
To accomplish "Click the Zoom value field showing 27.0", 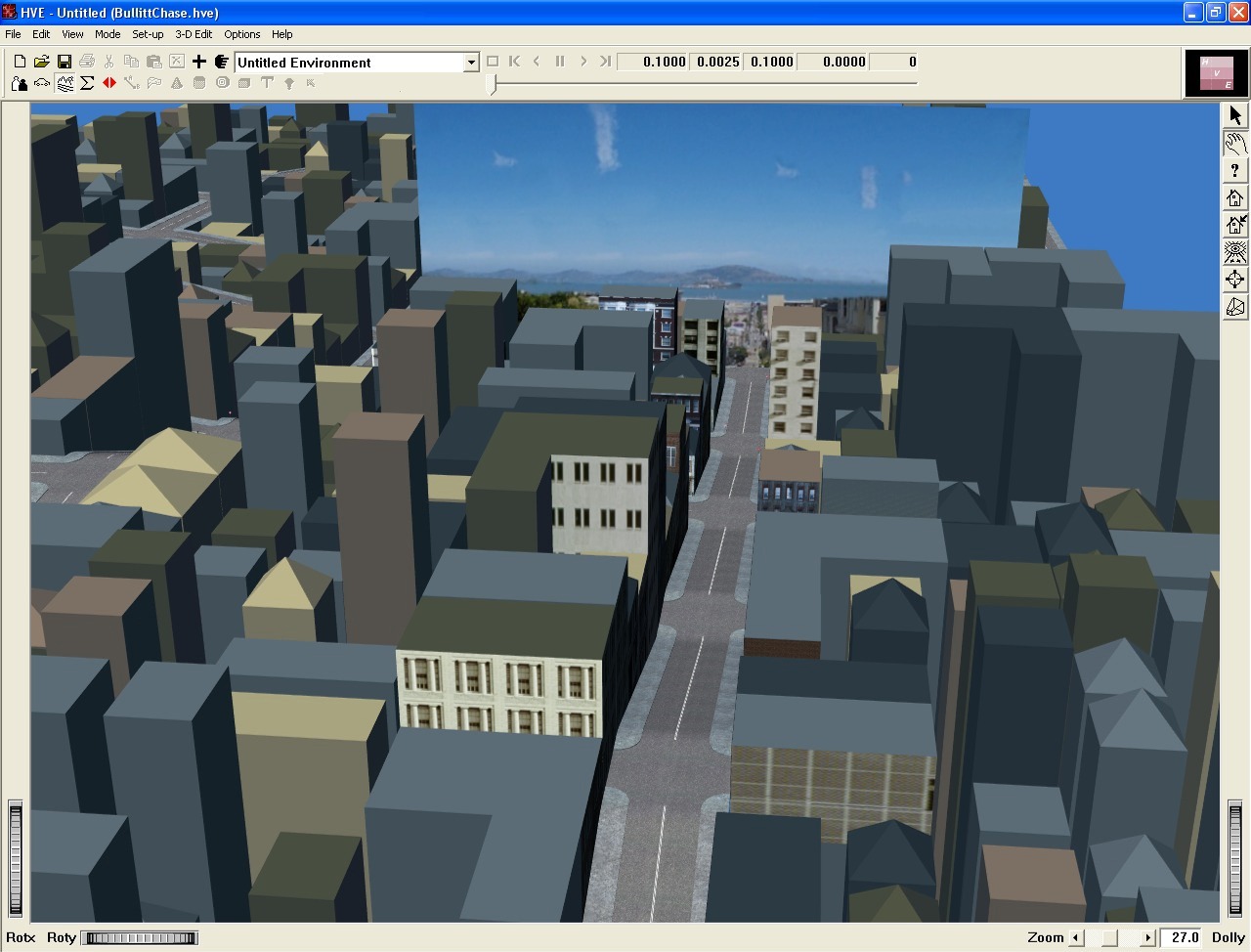I will point(1184,938).
